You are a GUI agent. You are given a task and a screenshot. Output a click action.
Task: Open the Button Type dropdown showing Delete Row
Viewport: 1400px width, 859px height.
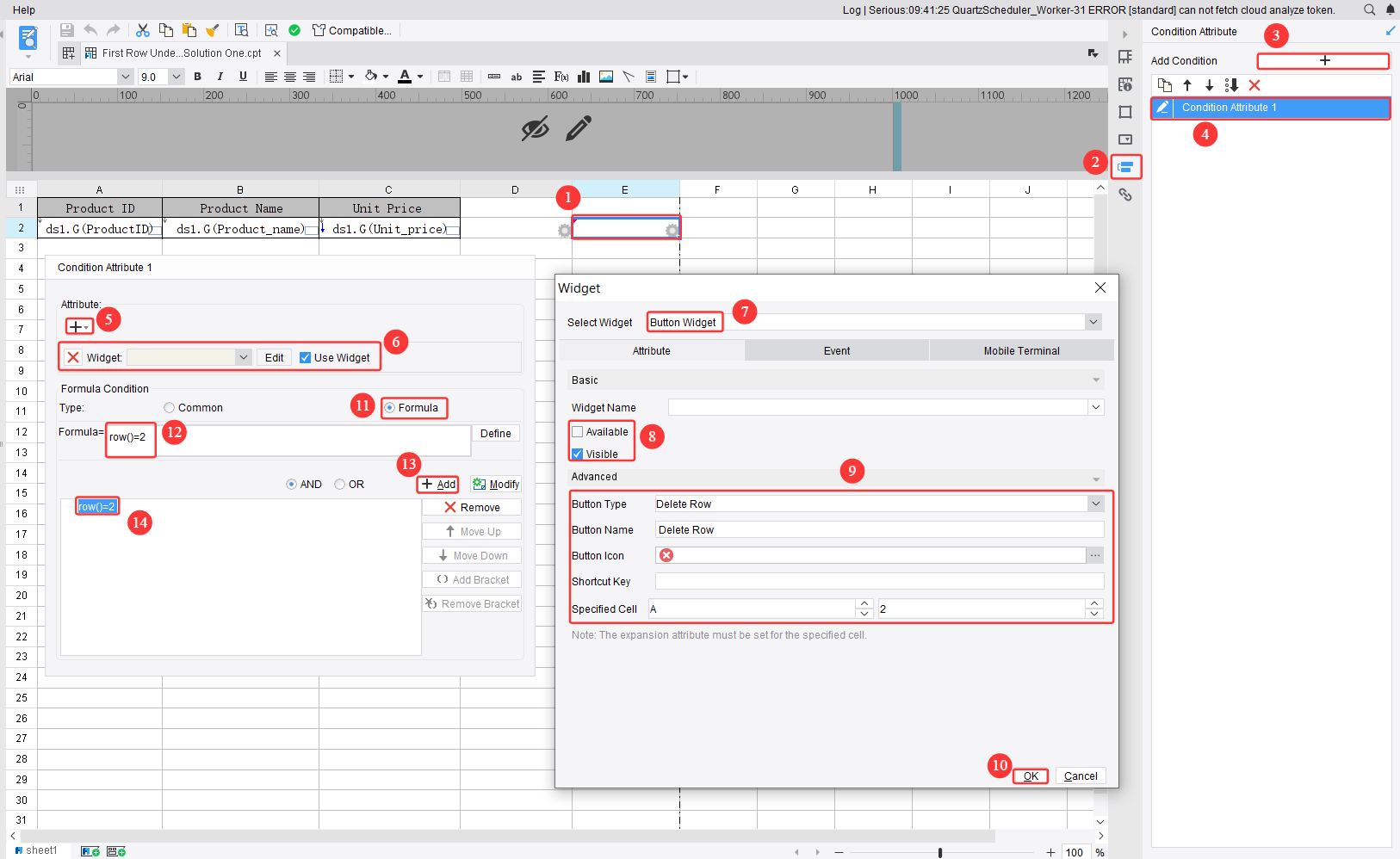1095,504
